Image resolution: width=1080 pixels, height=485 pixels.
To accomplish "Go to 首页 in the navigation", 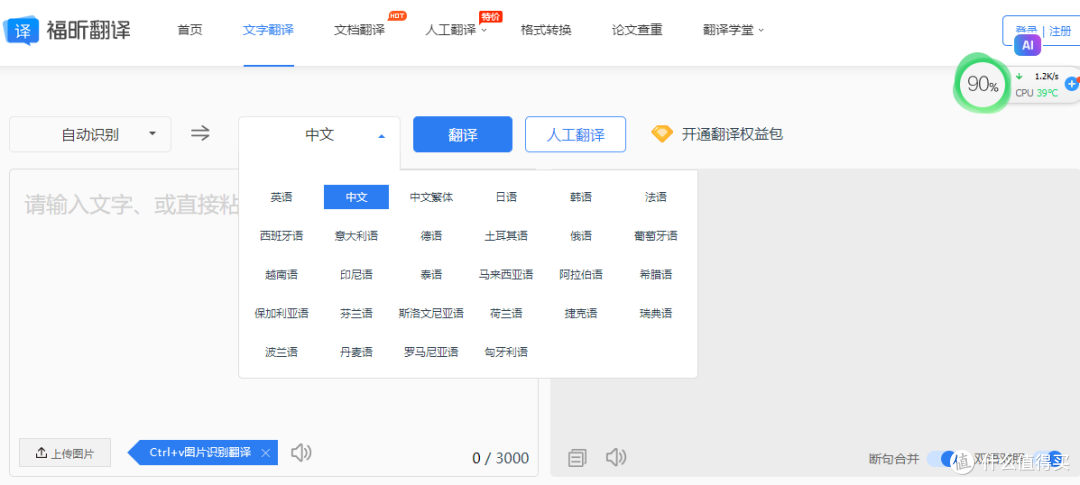I will point(190,30).
